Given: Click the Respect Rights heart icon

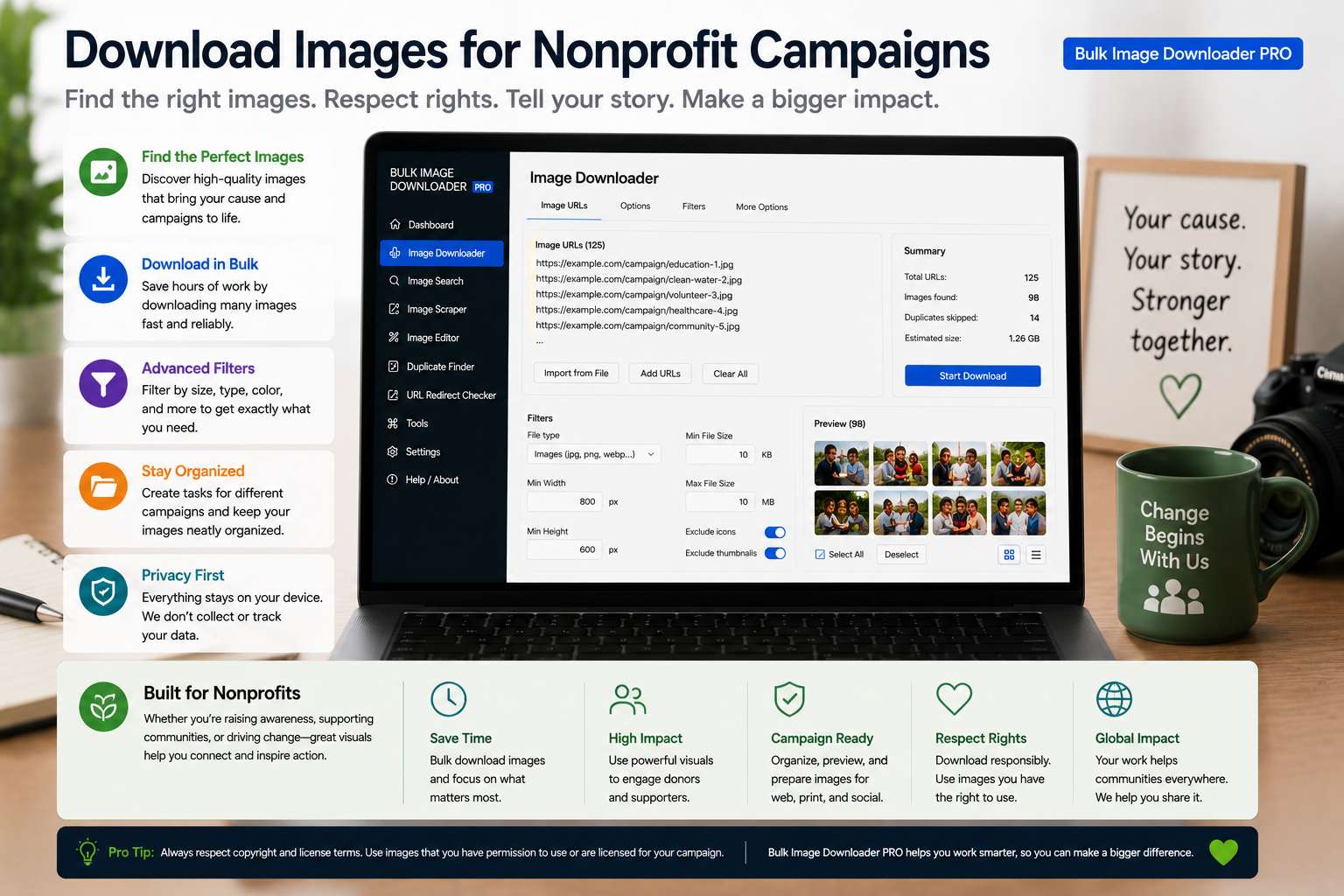Looking at the screenshot, I should [954, 698].
